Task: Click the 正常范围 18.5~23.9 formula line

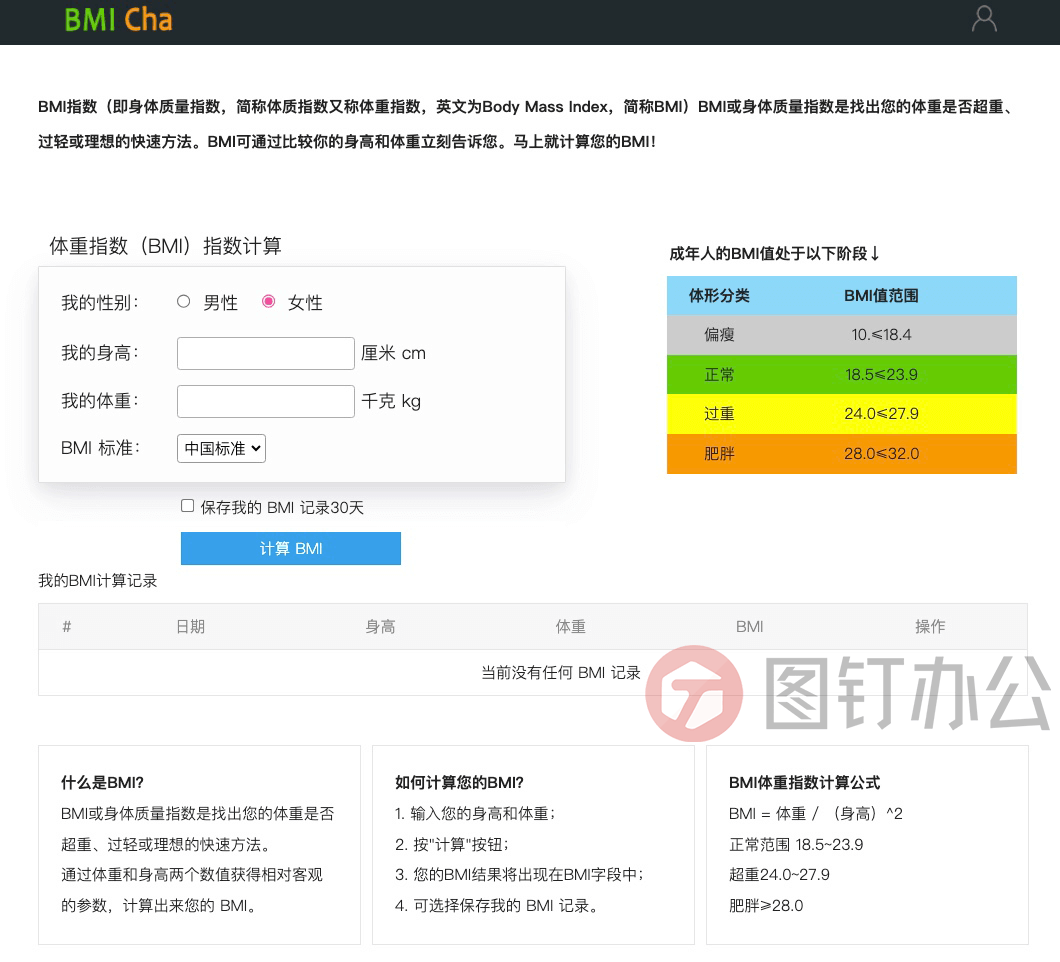Action: [x=796, y=844]
